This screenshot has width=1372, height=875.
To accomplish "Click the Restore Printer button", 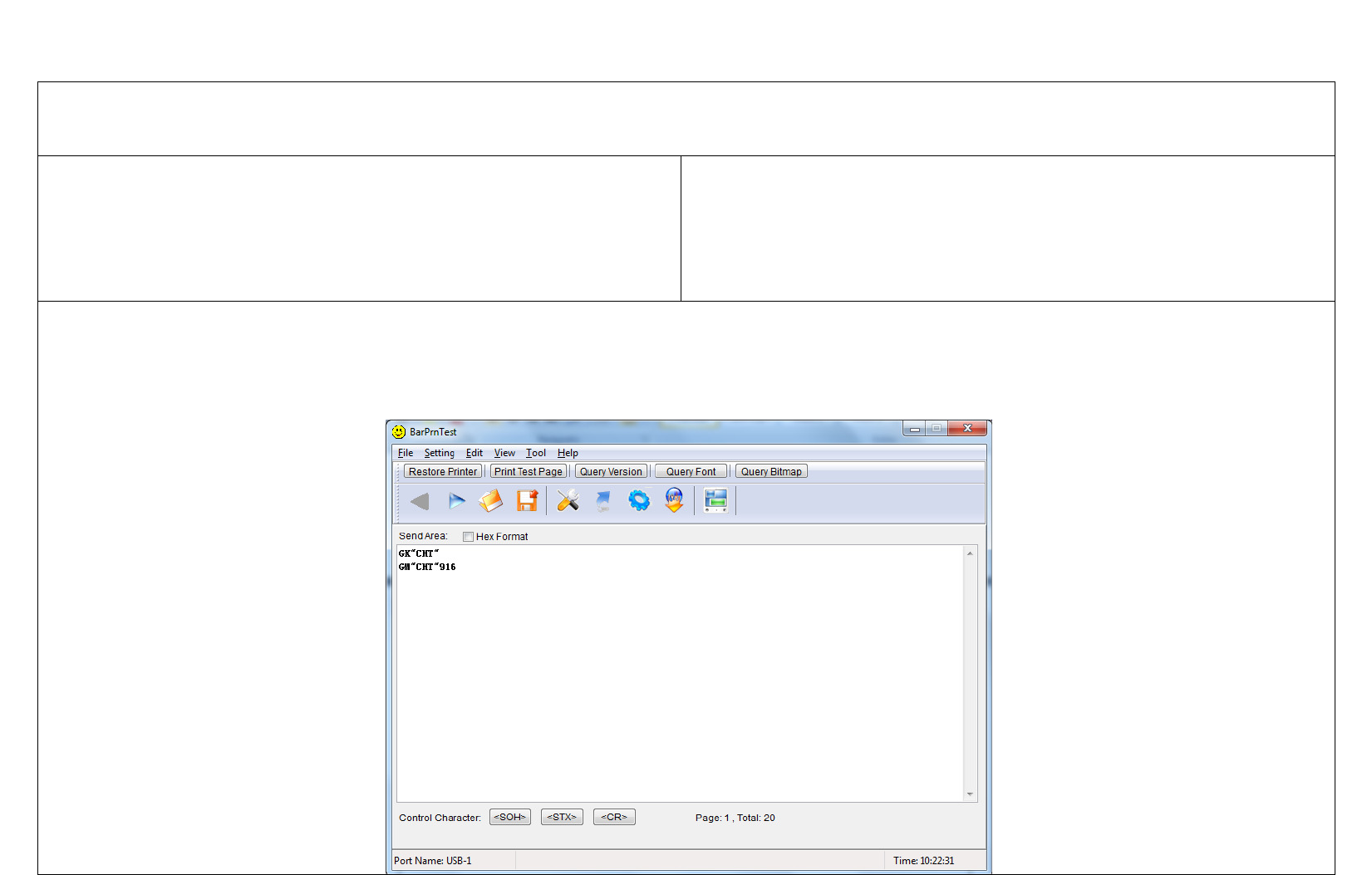I will (443, 471).
